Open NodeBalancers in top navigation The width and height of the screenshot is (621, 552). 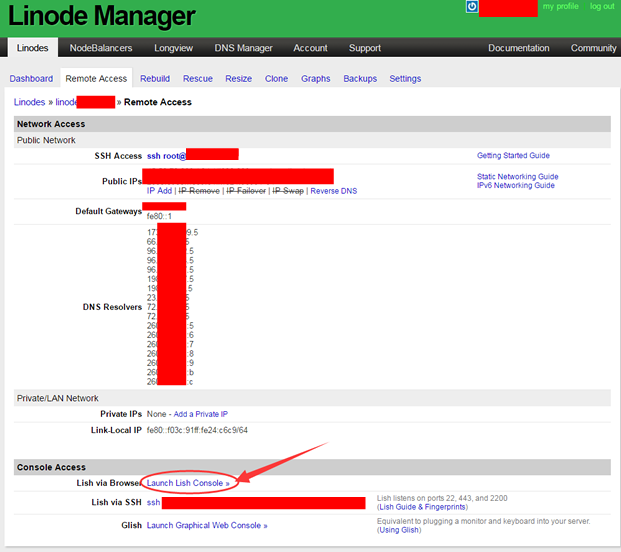pyautogui.click(x=101, y=48)
